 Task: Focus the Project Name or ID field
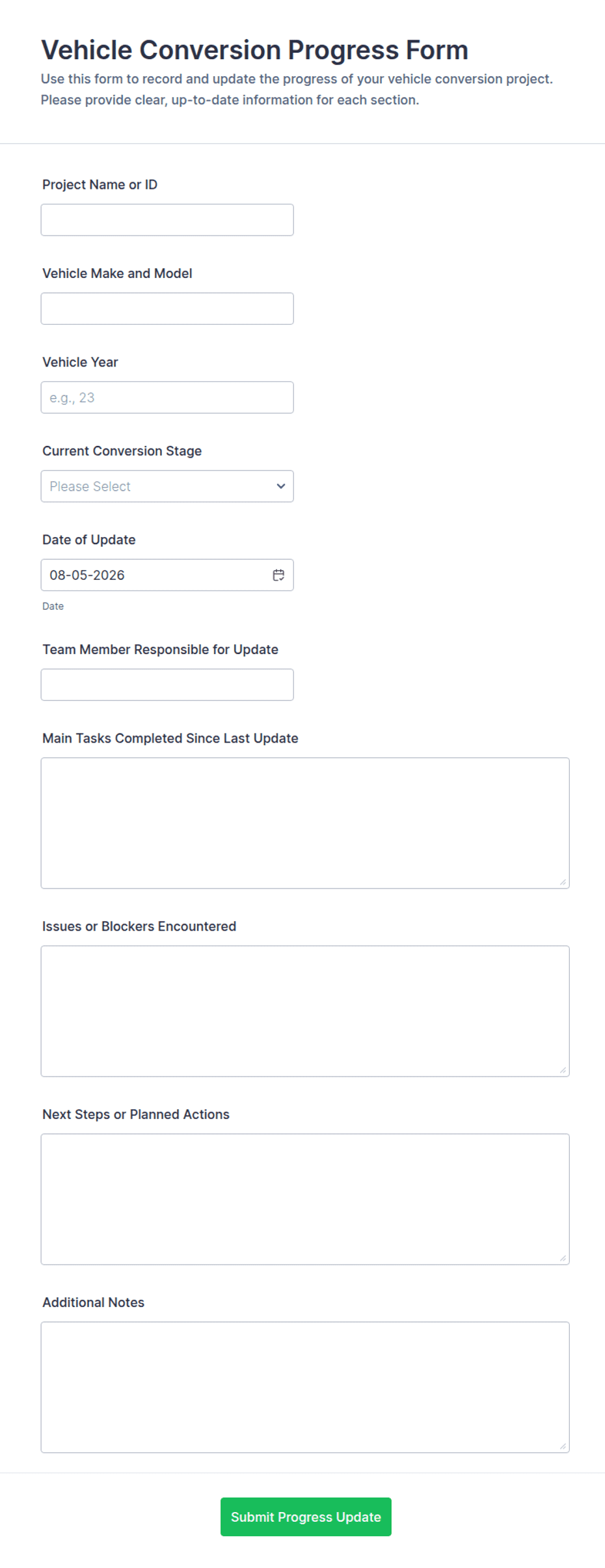(x=167, y=220)
